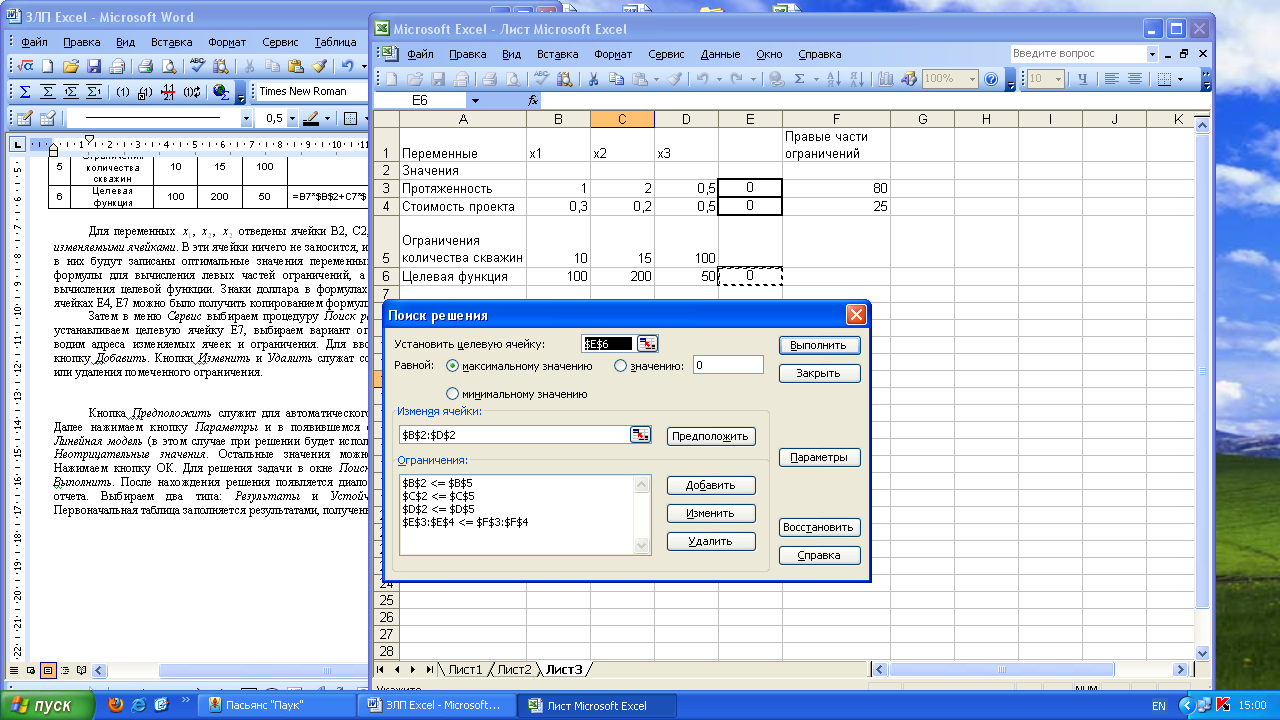
Task: Click the (1) equation number icon in Word
Action: tap(122, 92)
